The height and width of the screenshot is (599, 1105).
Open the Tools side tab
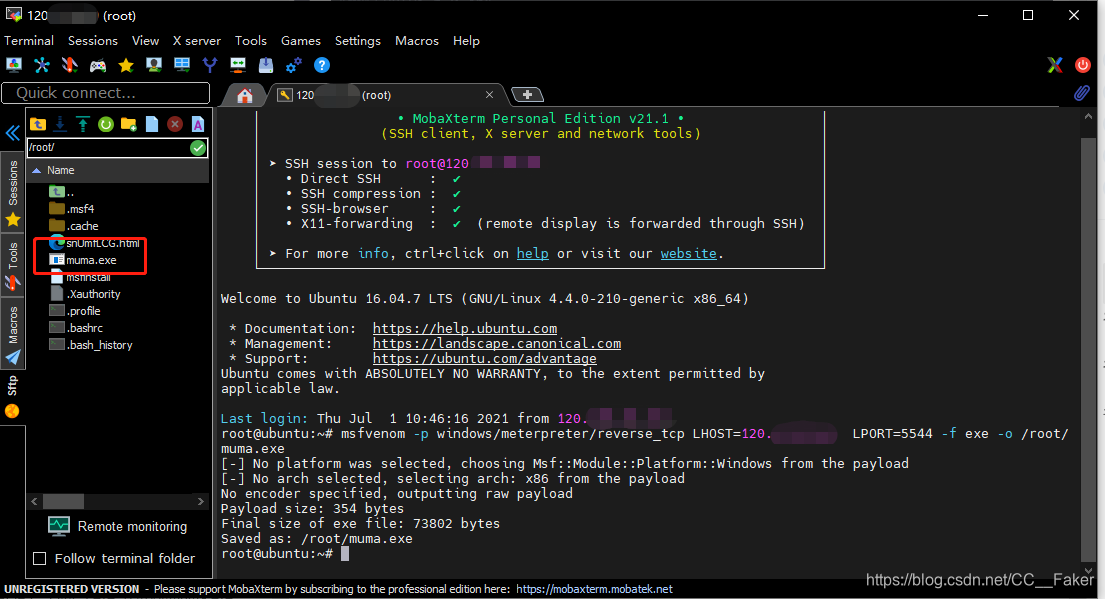point(13,266)
